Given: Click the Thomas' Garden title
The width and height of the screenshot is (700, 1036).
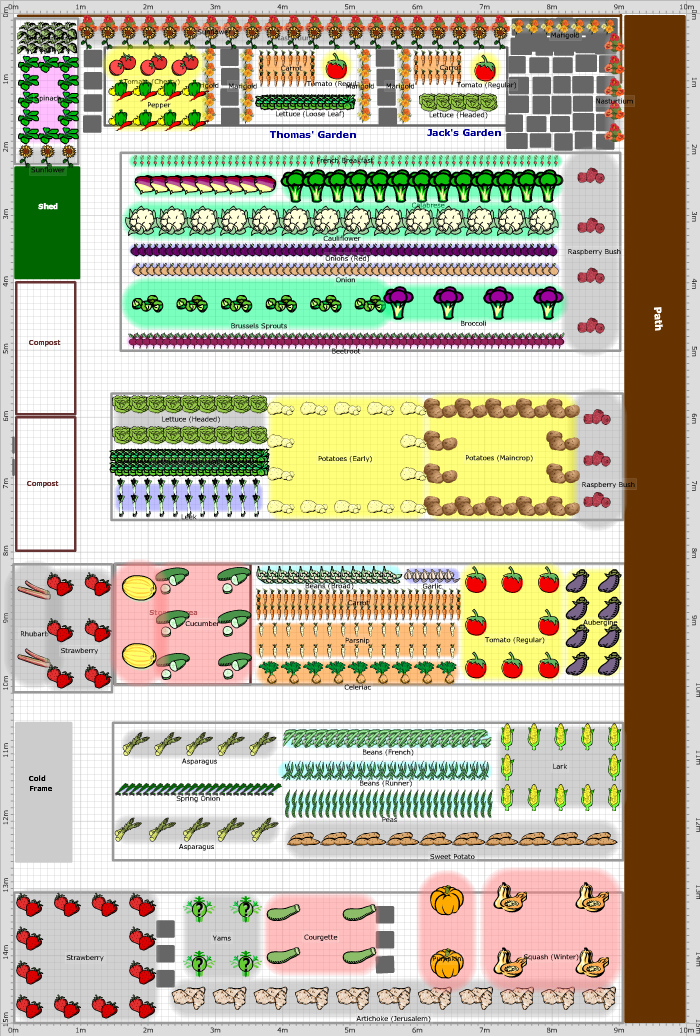Looking at the screenshot, I should pyautogui.click(x=313, y=135).
